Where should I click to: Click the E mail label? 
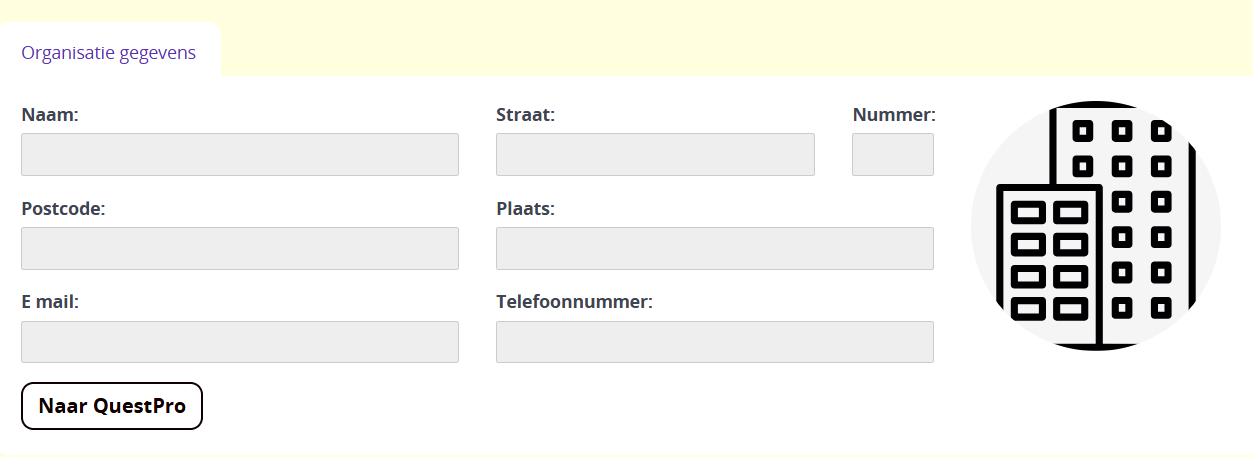coord(50,302)
